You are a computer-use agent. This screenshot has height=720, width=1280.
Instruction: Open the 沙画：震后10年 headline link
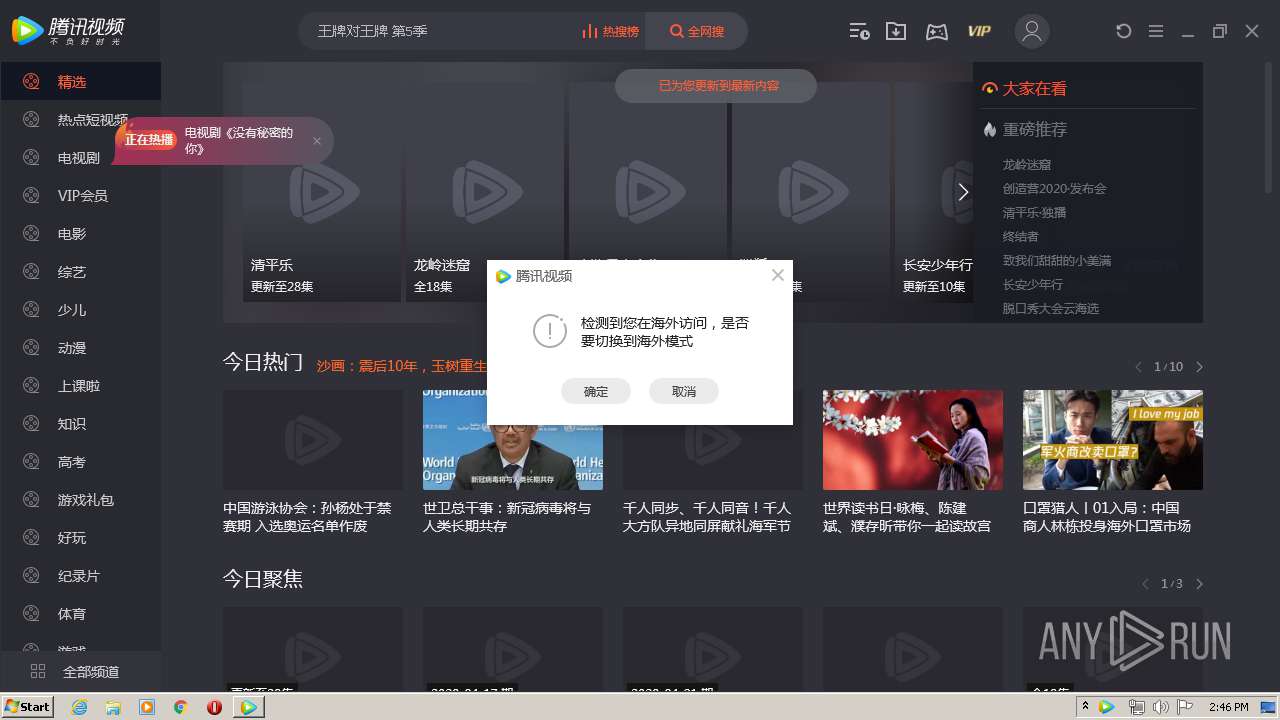(401, 366)
